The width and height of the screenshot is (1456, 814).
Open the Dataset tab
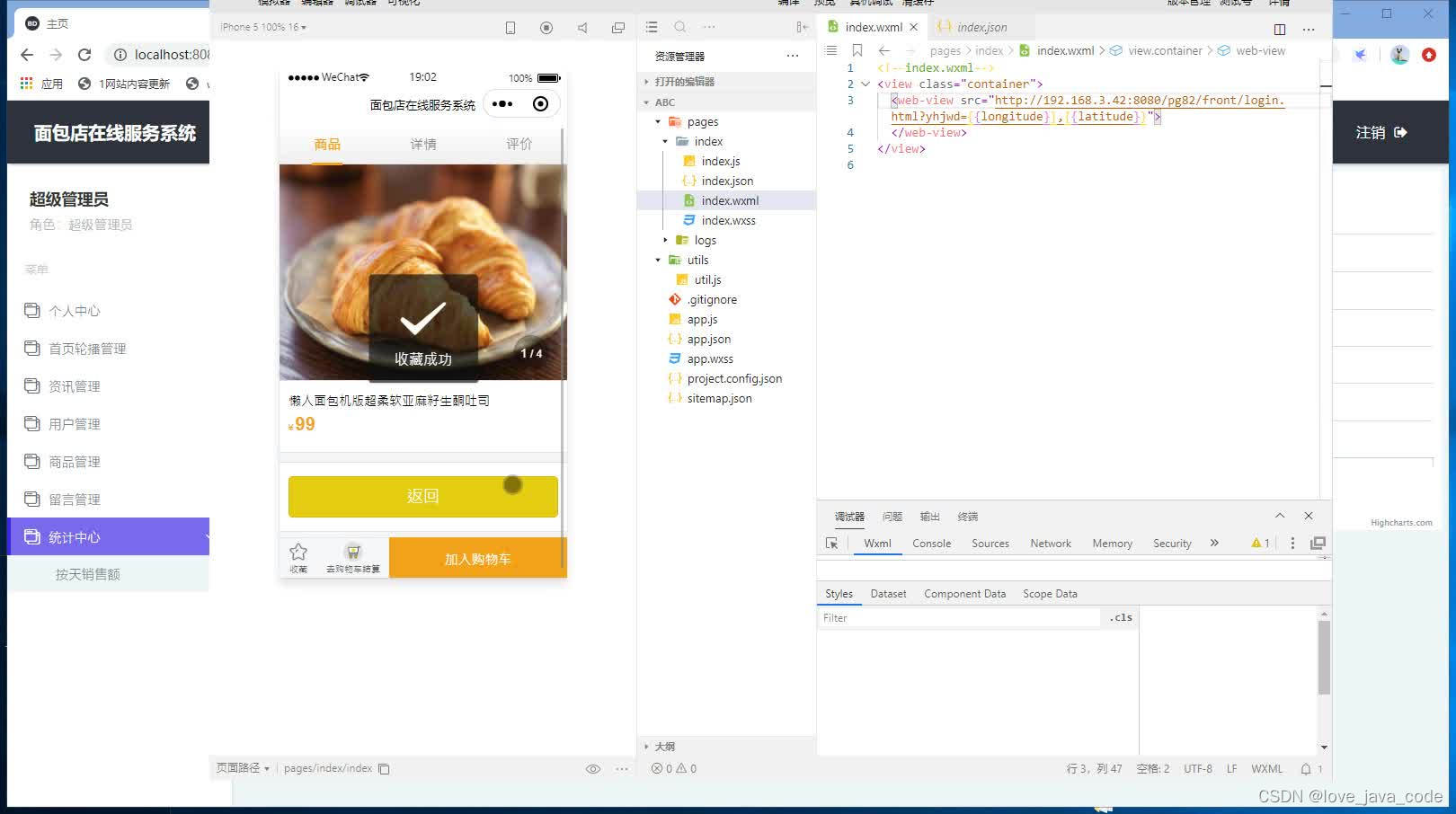coord(888,594)
